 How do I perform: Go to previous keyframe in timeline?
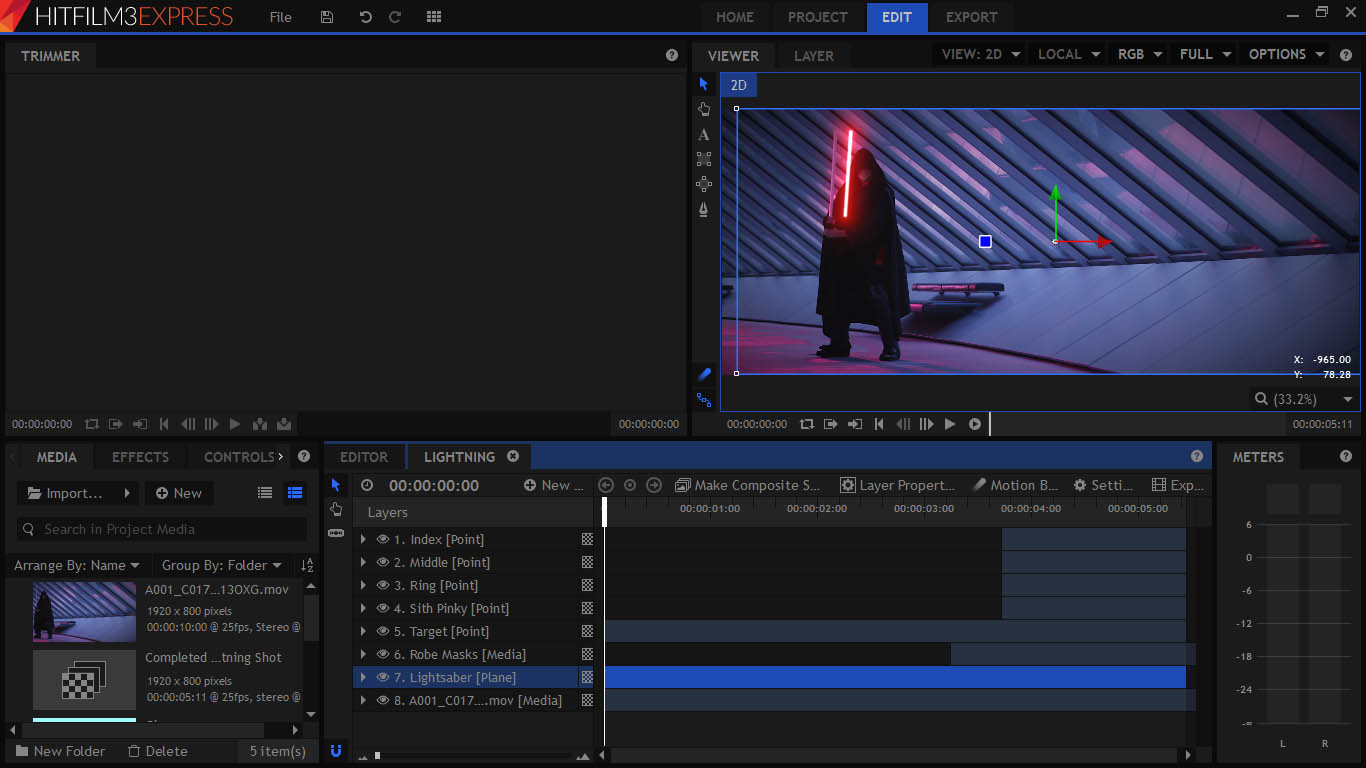606,485
